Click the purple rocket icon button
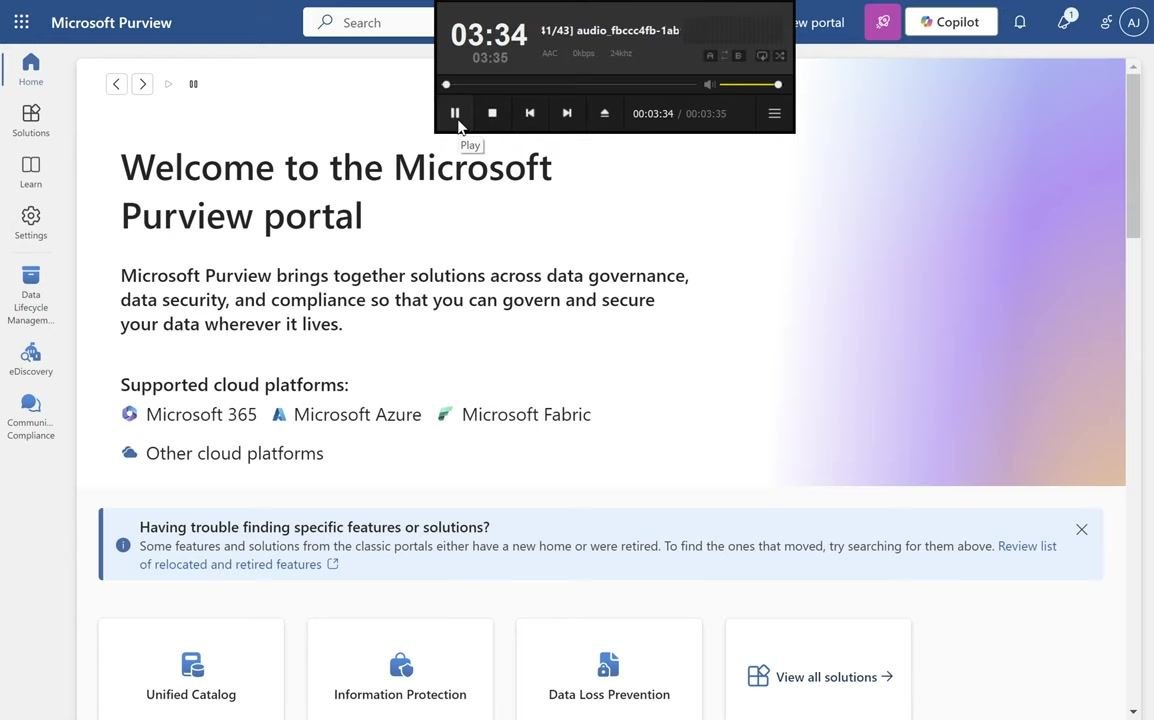 (x=882, y=22)
